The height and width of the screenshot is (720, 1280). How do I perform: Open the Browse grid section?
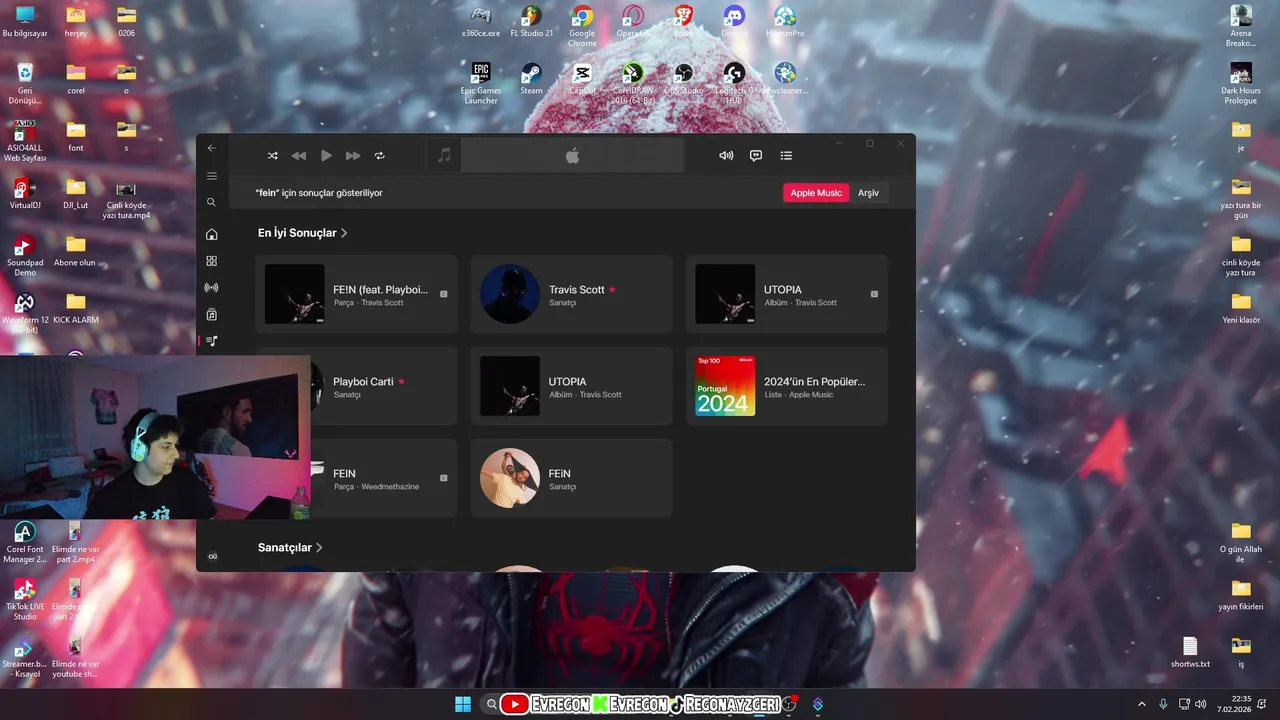click(x=211, y=261)
